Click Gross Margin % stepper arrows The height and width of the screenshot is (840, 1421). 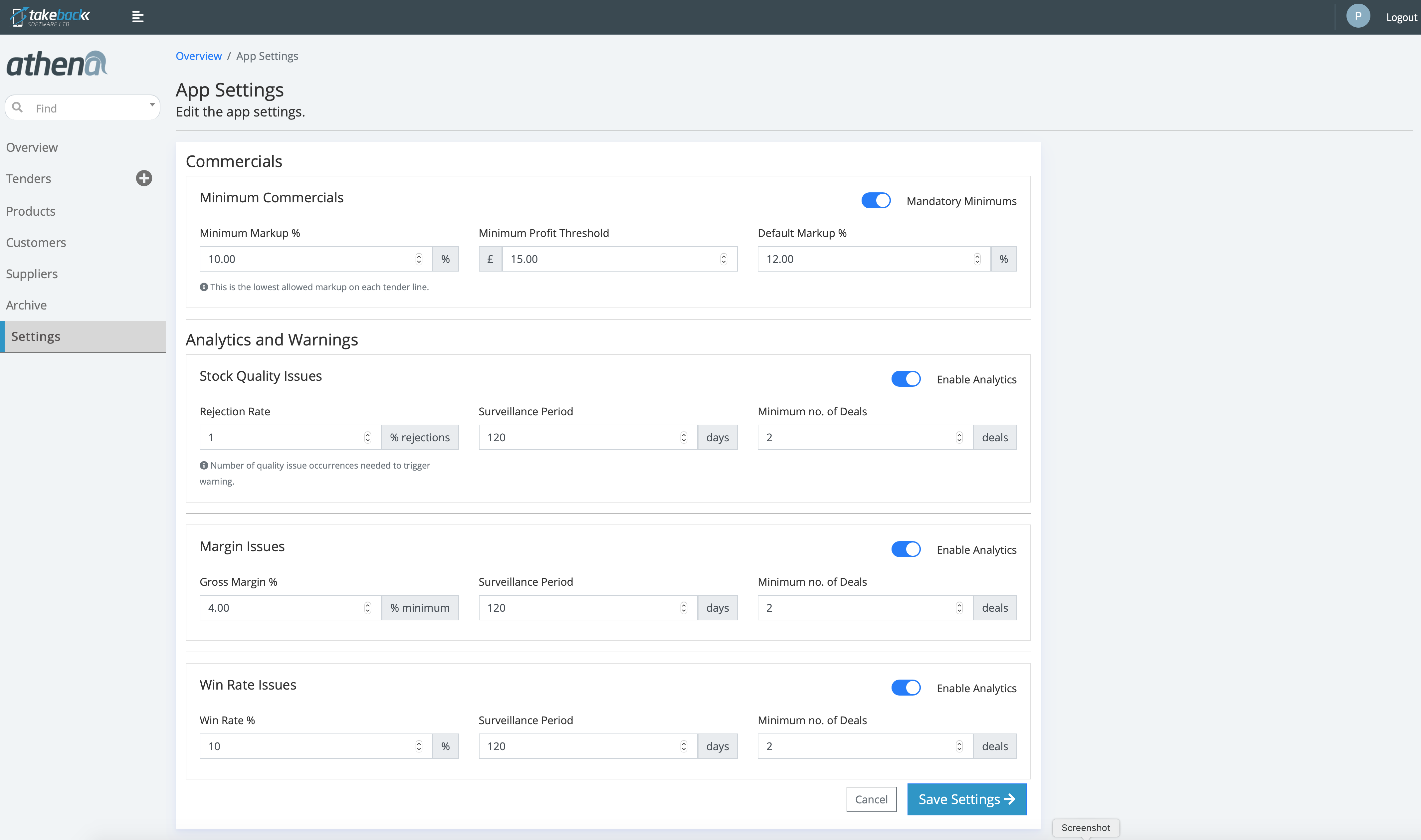[367, 607]
